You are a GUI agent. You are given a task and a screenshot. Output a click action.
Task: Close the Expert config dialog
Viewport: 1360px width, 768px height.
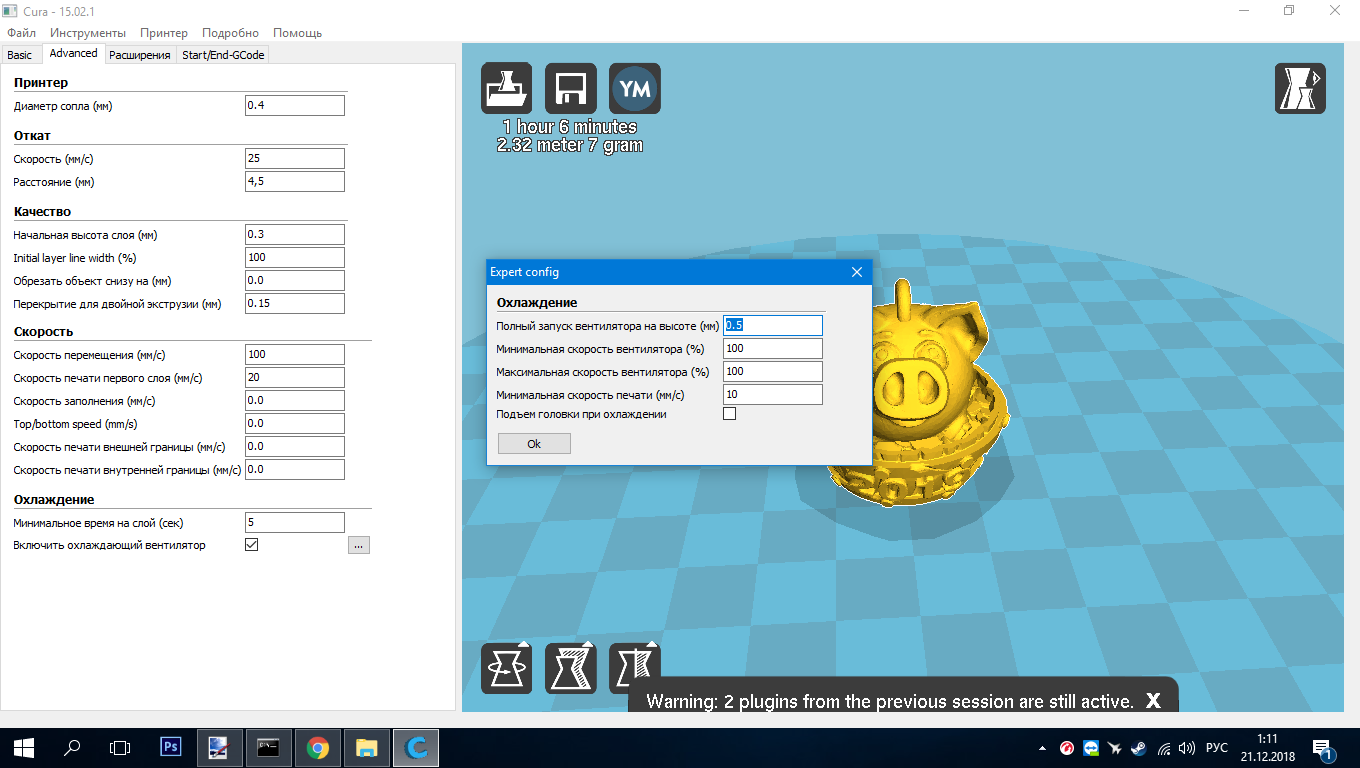point(857,272)
